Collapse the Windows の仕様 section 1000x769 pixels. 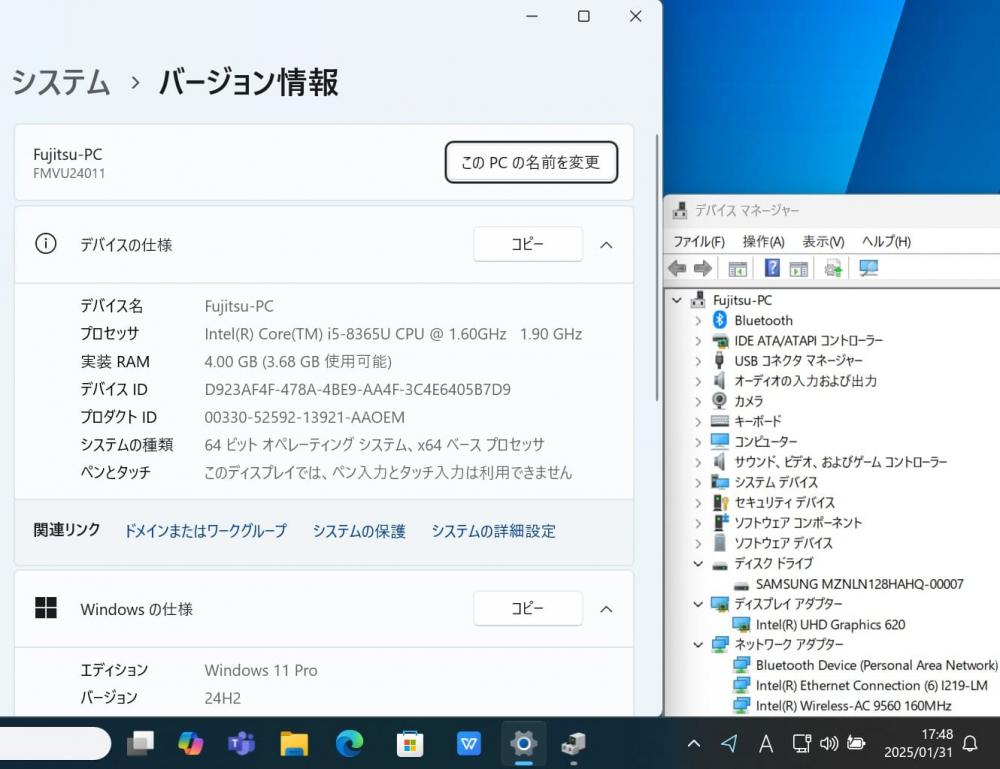607,610
